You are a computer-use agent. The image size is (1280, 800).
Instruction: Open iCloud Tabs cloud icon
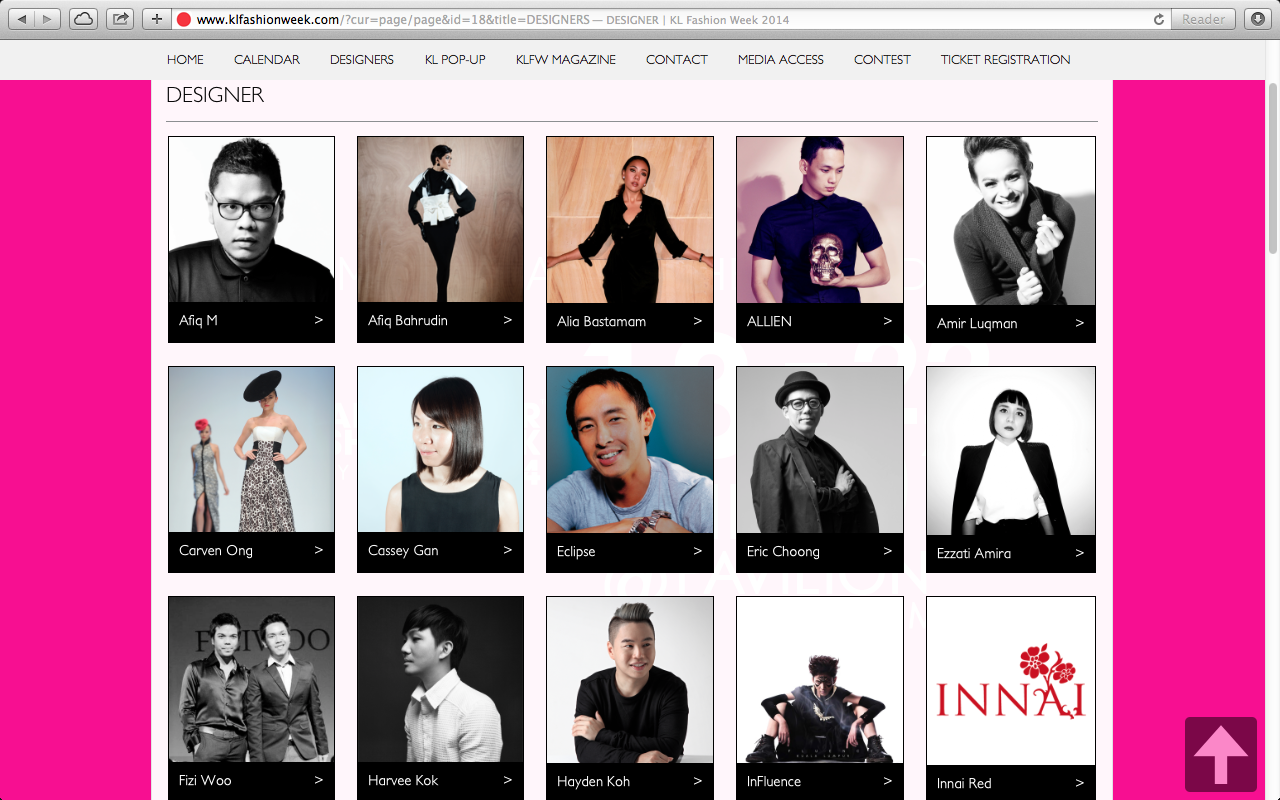[x=84, y=19]
